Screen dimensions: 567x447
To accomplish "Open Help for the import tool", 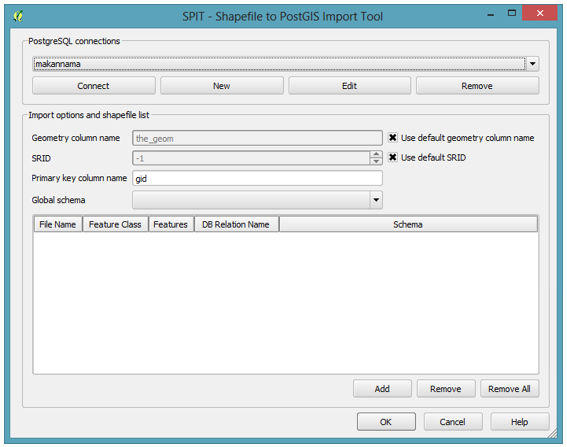I will coord(519,422).
